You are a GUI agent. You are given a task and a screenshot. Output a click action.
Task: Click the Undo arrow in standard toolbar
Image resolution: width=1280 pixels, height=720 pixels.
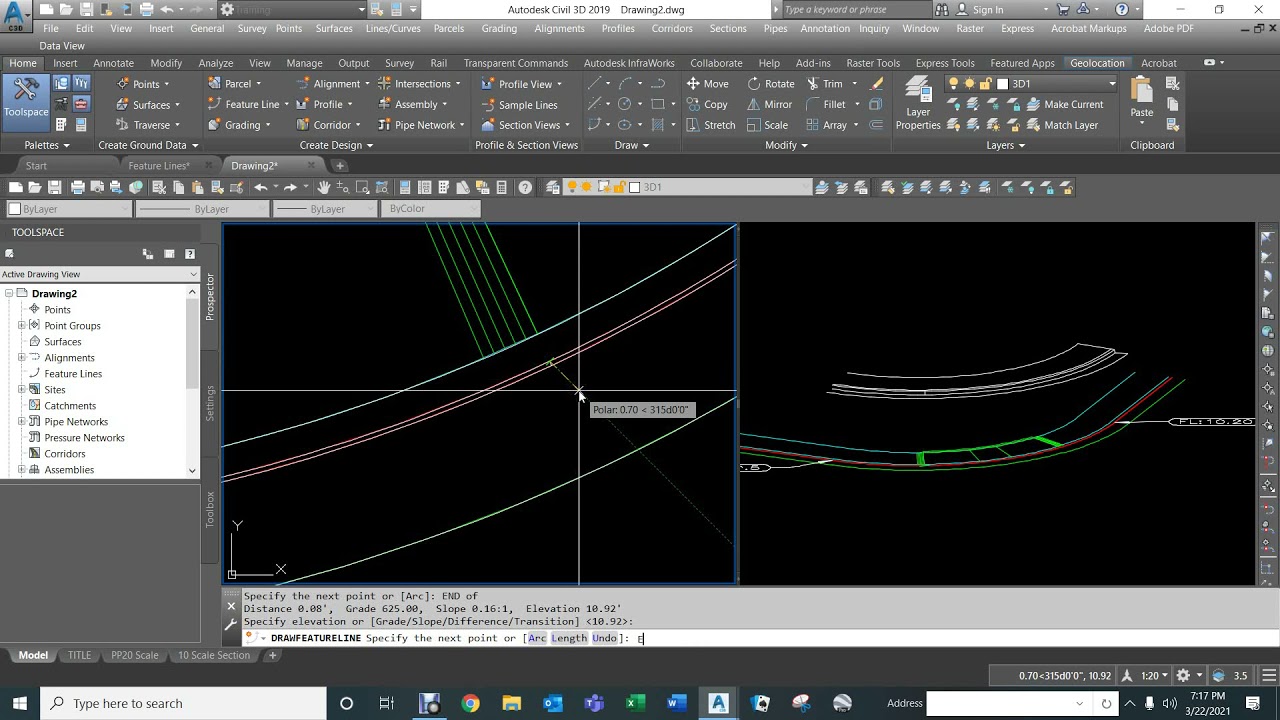point(261,187)
